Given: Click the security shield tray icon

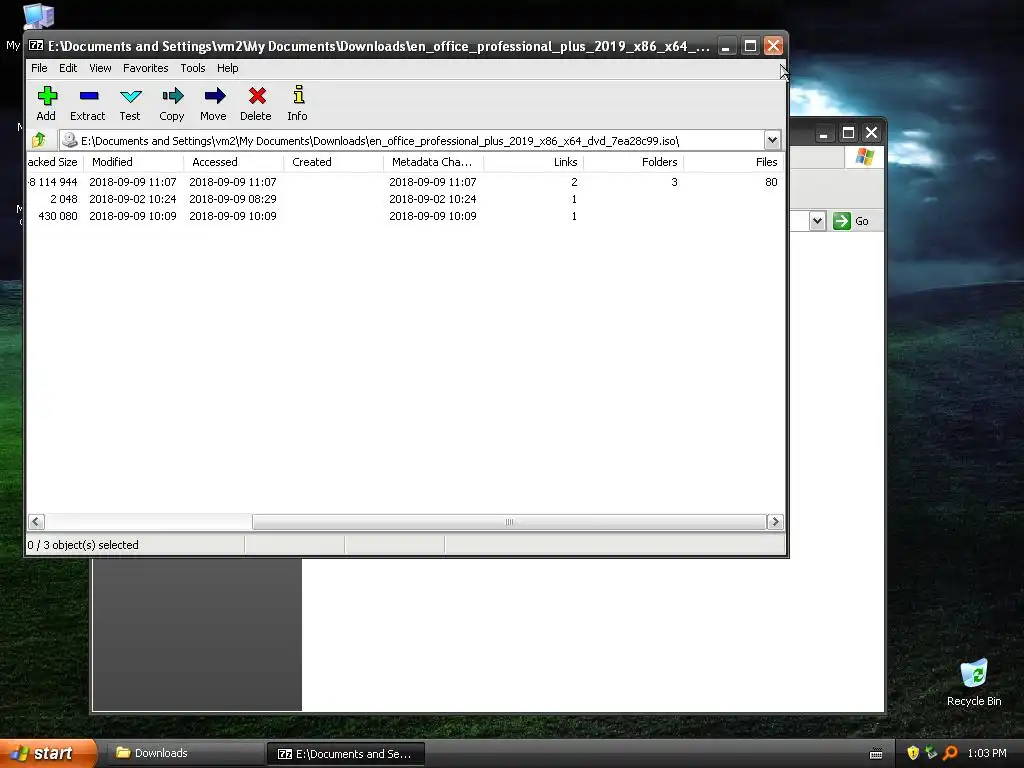Looking at the screenshot, I should pos(913,753).
